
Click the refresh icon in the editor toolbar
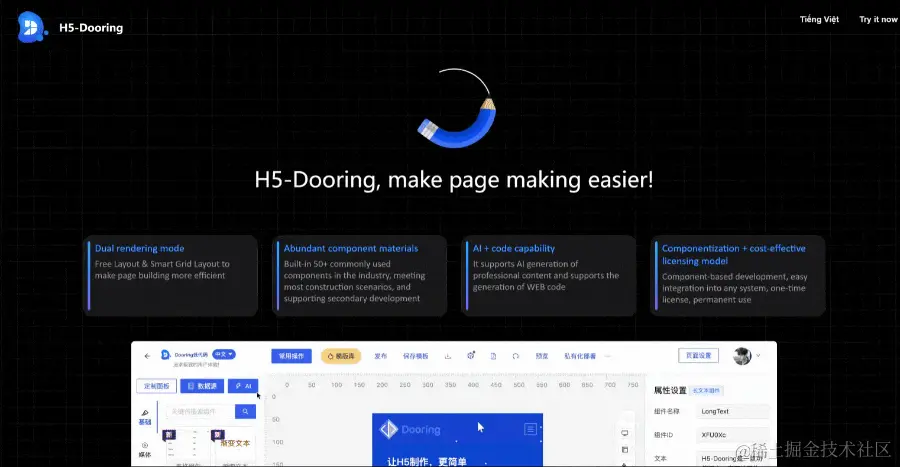coord(515,356)
